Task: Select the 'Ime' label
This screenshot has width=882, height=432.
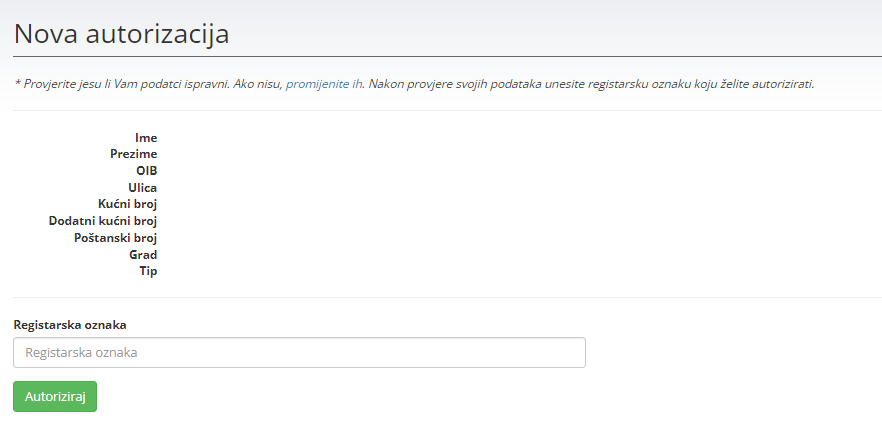Action: [146, 138]
